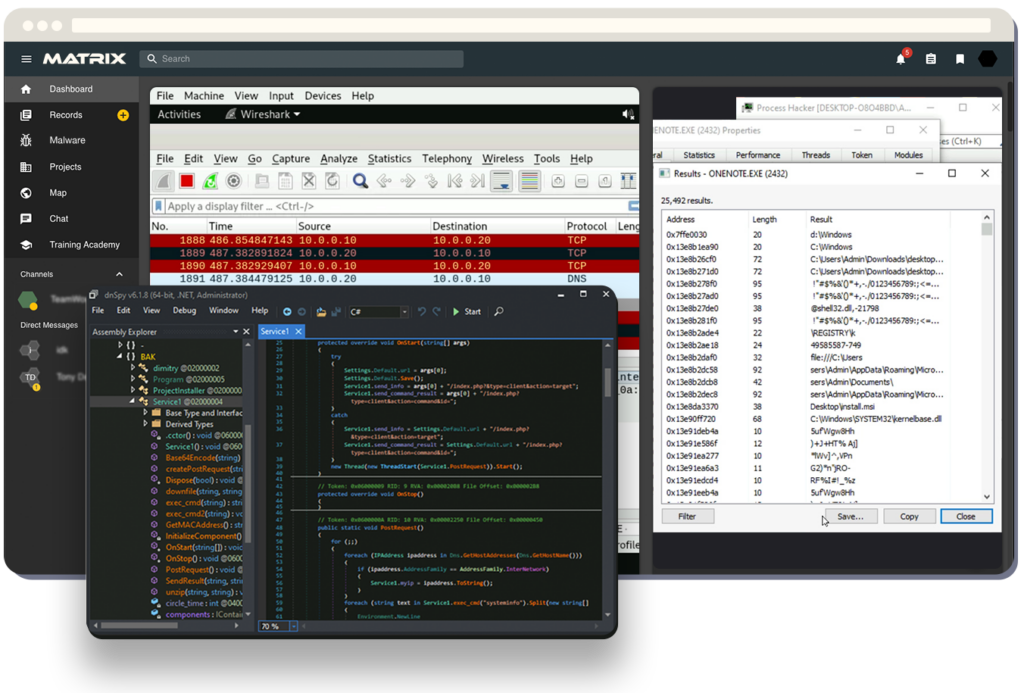Open Records in Matrix sidebar
Image resolution: width=1024 pixels, height=693 pixels.
65,115
